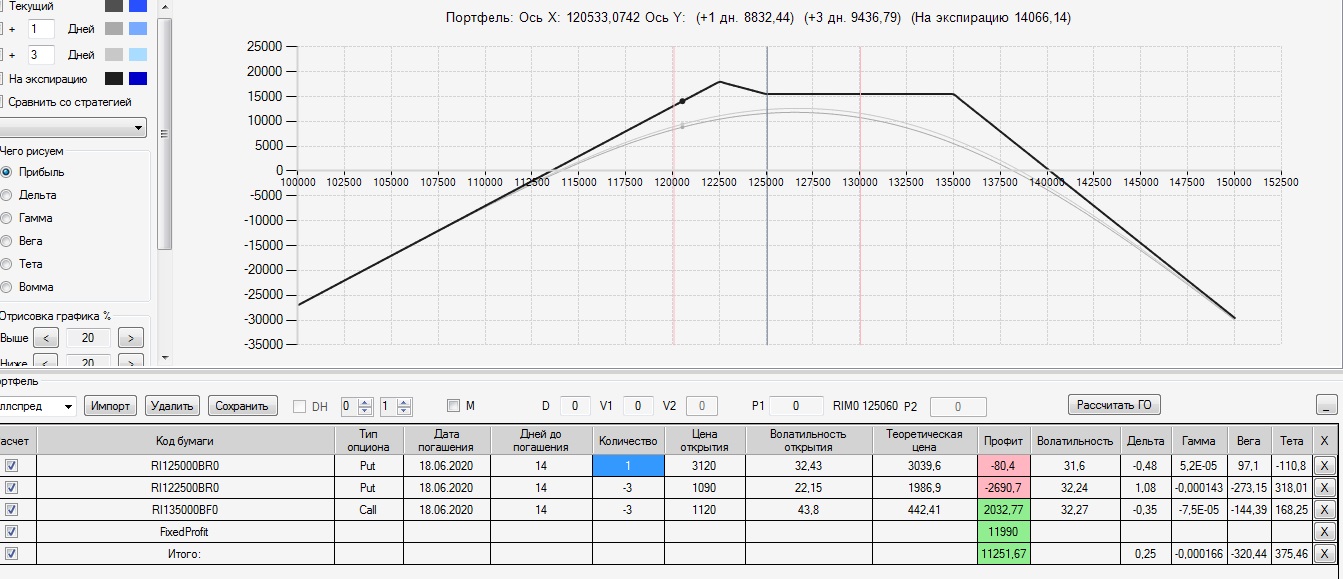Select the RI122500BR0 Количество cell -3
Screen dimensions: 1343x579
[628, 487]
